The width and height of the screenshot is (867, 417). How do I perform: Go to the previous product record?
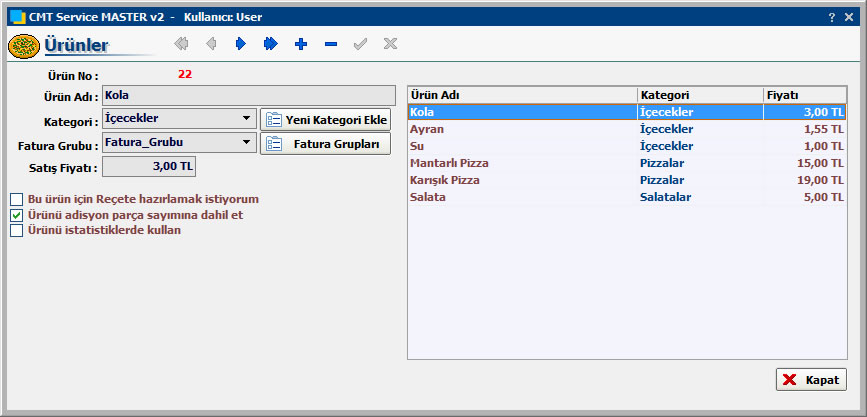pos(211,44)
